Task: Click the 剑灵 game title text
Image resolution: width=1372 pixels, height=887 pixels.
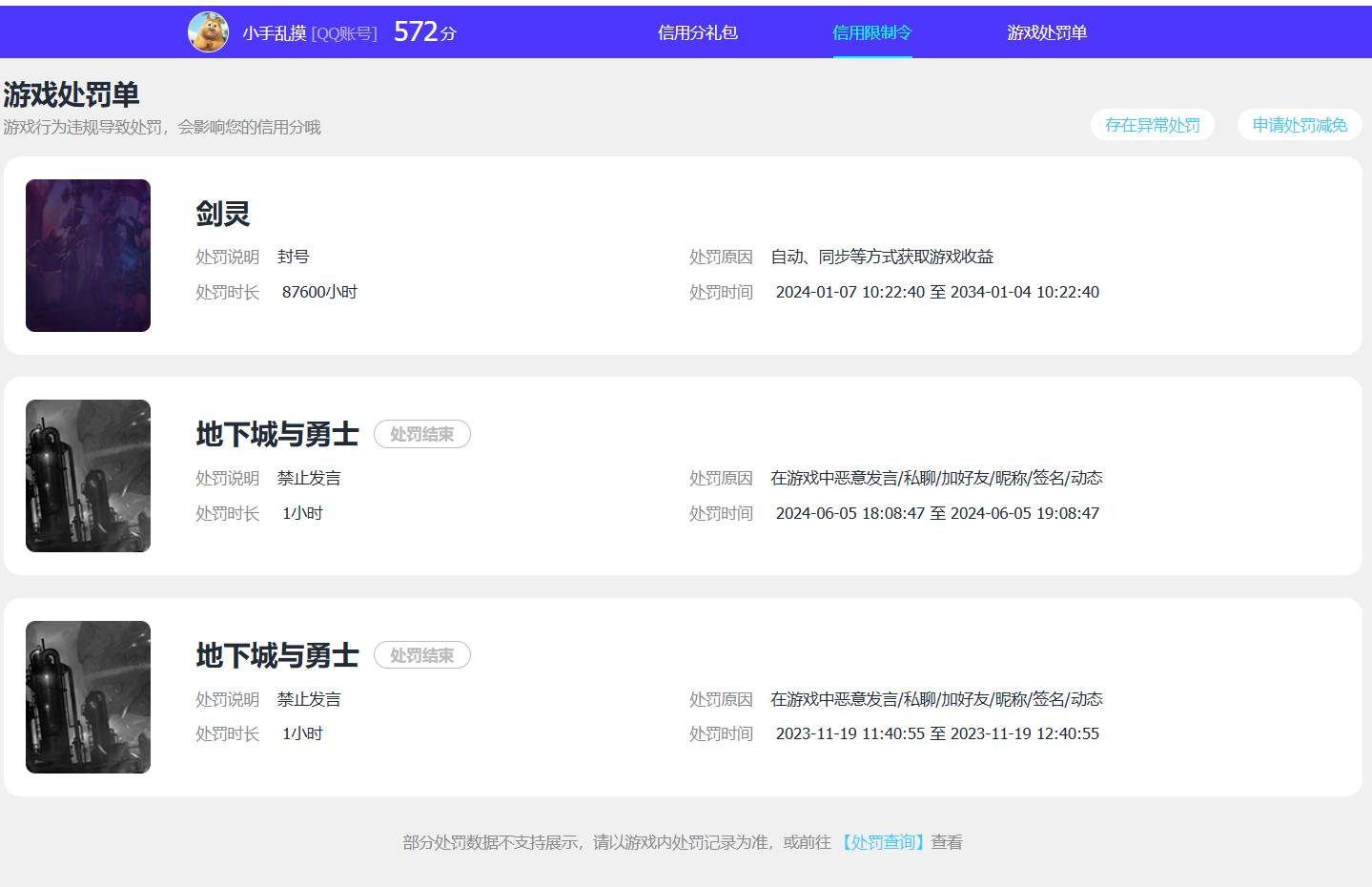Action: click(x=219, y=214)
